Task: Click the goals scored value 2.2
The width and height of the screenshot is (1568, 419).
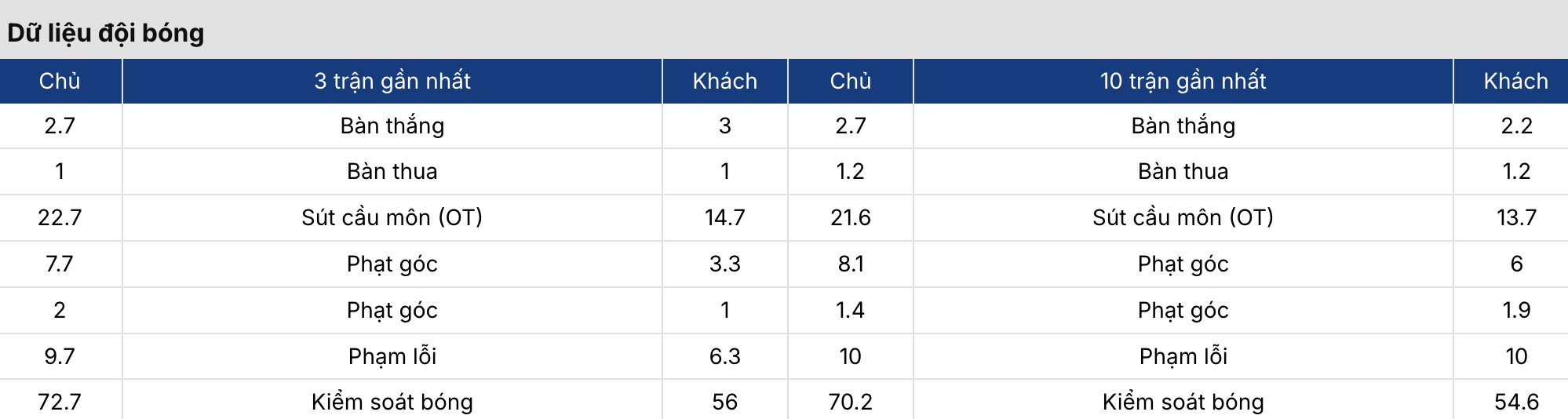Action: tap(1515, 126)
